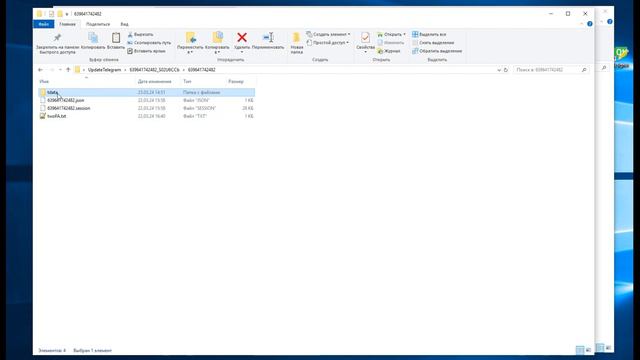Click the Файл "TXT" type cell
Viewport: 640px width, 360px height.
click(x=195, y=116)
